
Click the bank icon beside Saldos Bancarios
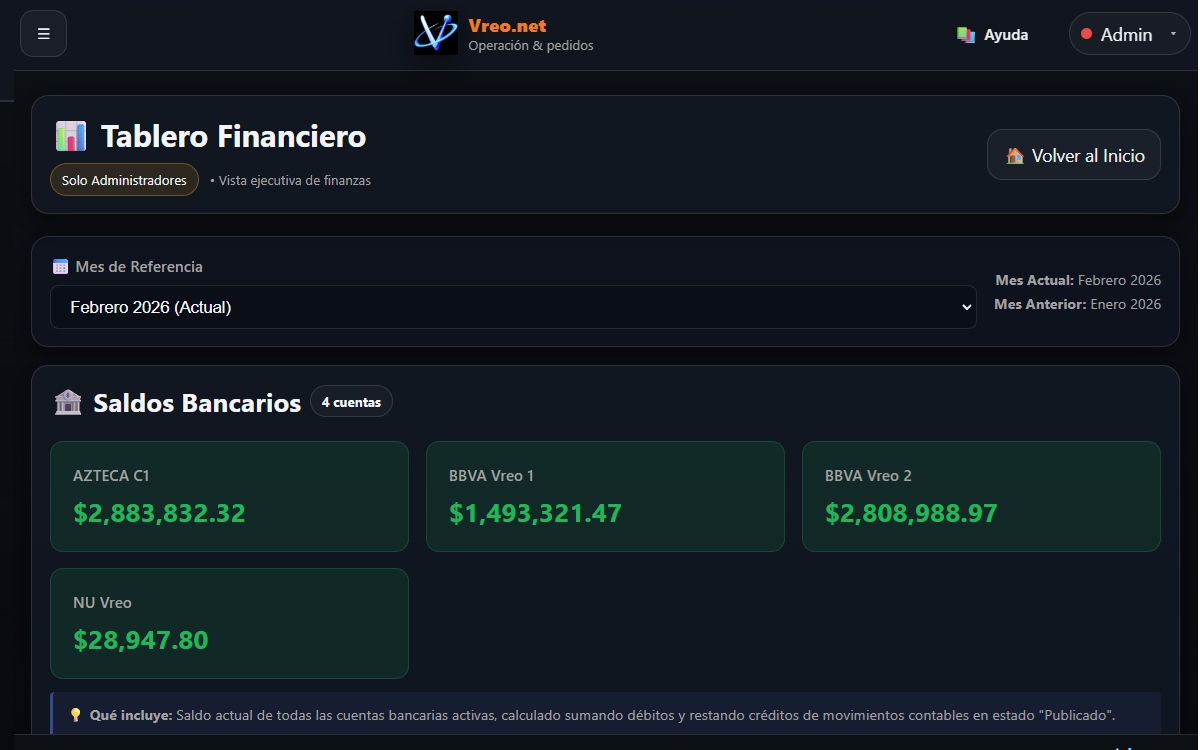(x=68, y=402)
